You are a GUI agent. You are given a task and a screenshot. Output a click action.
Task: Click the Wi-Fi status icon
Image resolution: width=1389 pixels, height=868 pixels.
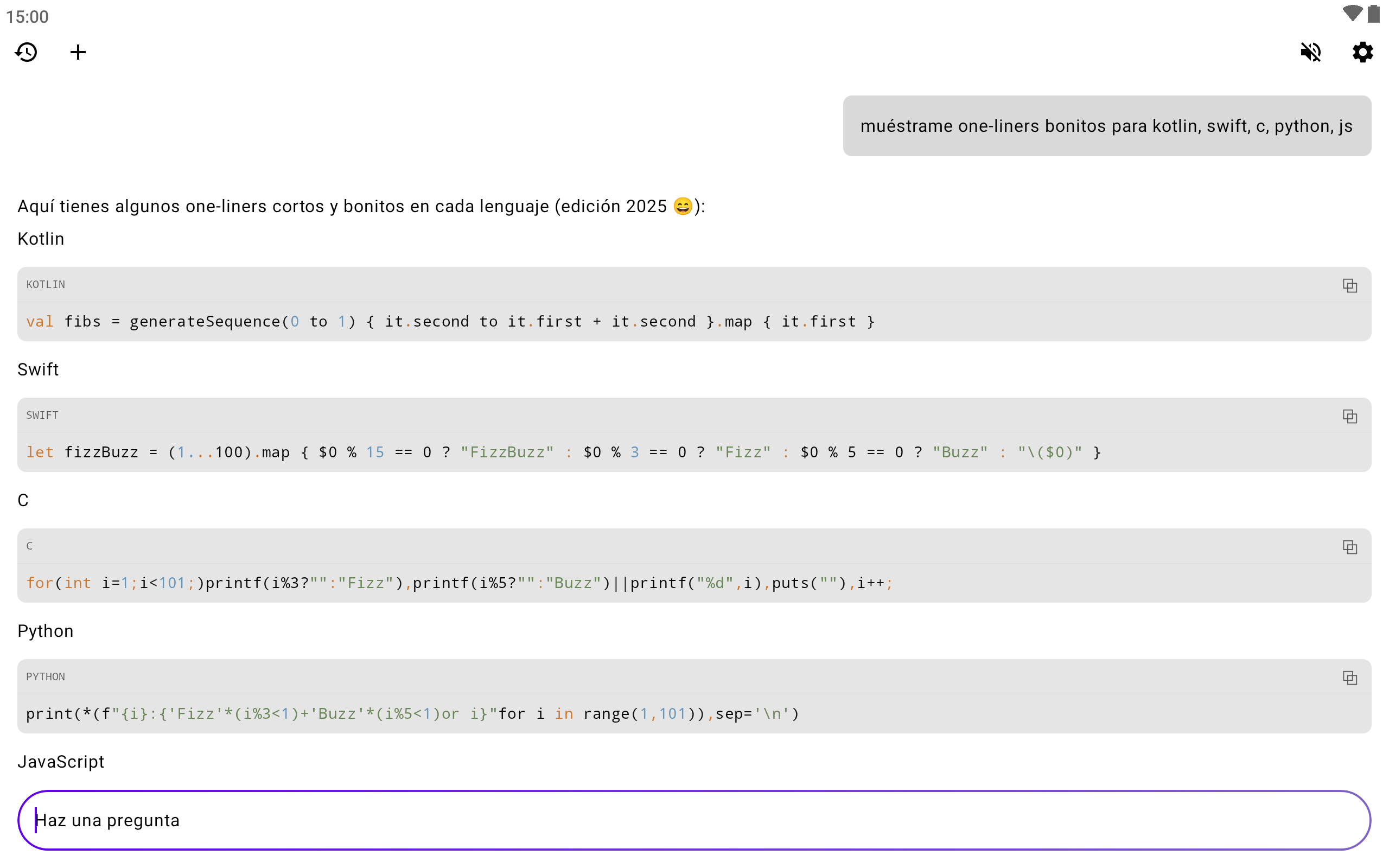(x=1352, y=14)
